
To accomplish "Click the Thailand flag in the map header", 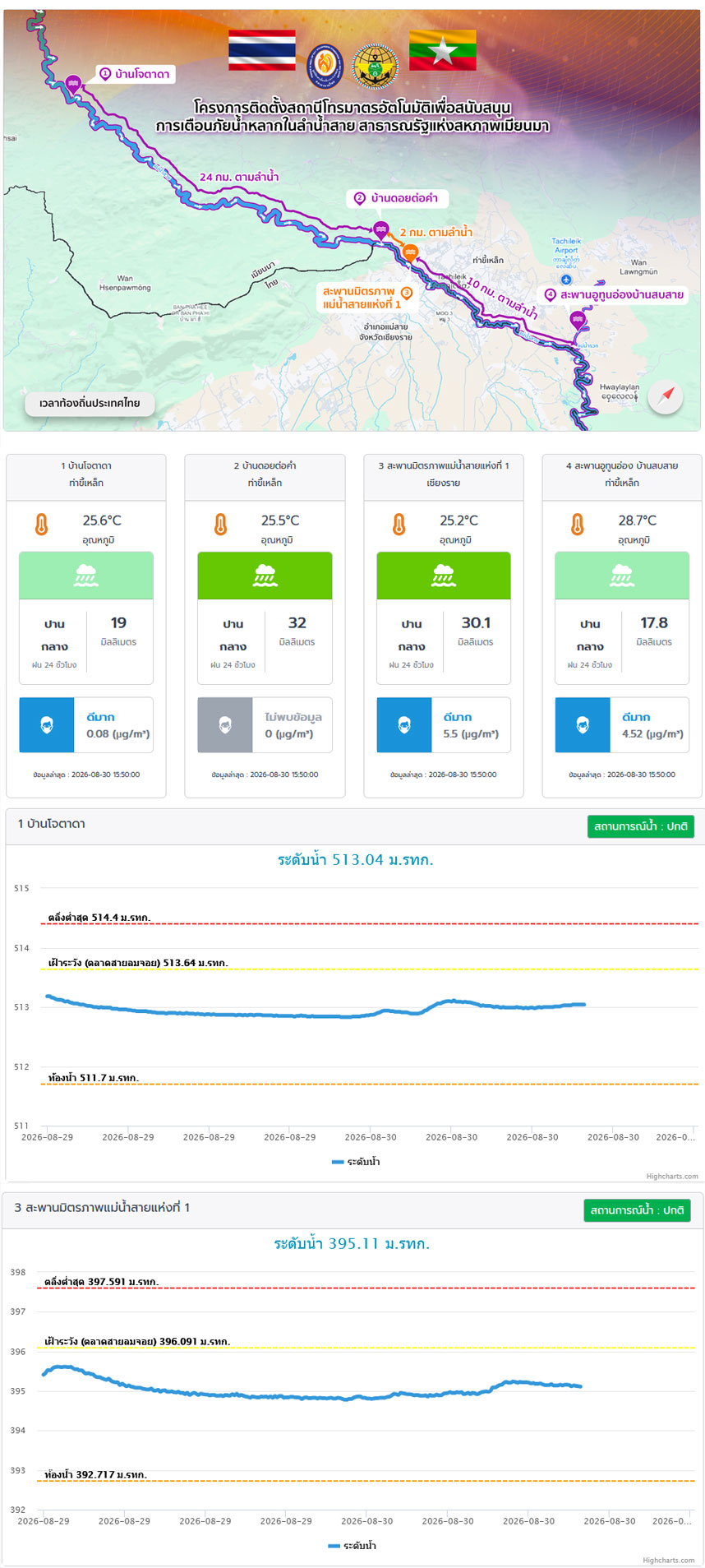I will (262, 49).
